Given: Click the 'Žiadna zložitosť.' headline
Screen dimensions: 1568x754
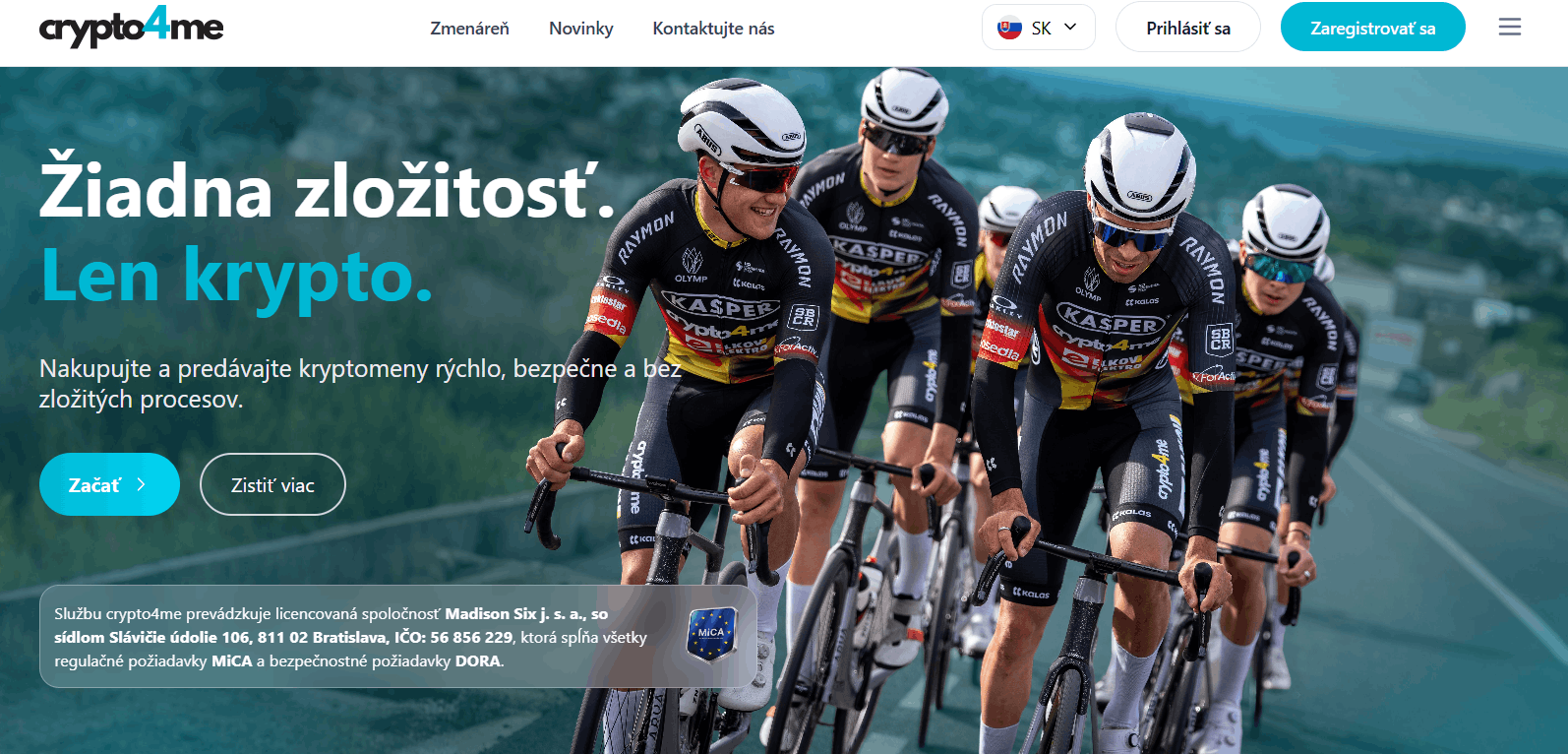Looking at the screenshot, I should [327, 189].
